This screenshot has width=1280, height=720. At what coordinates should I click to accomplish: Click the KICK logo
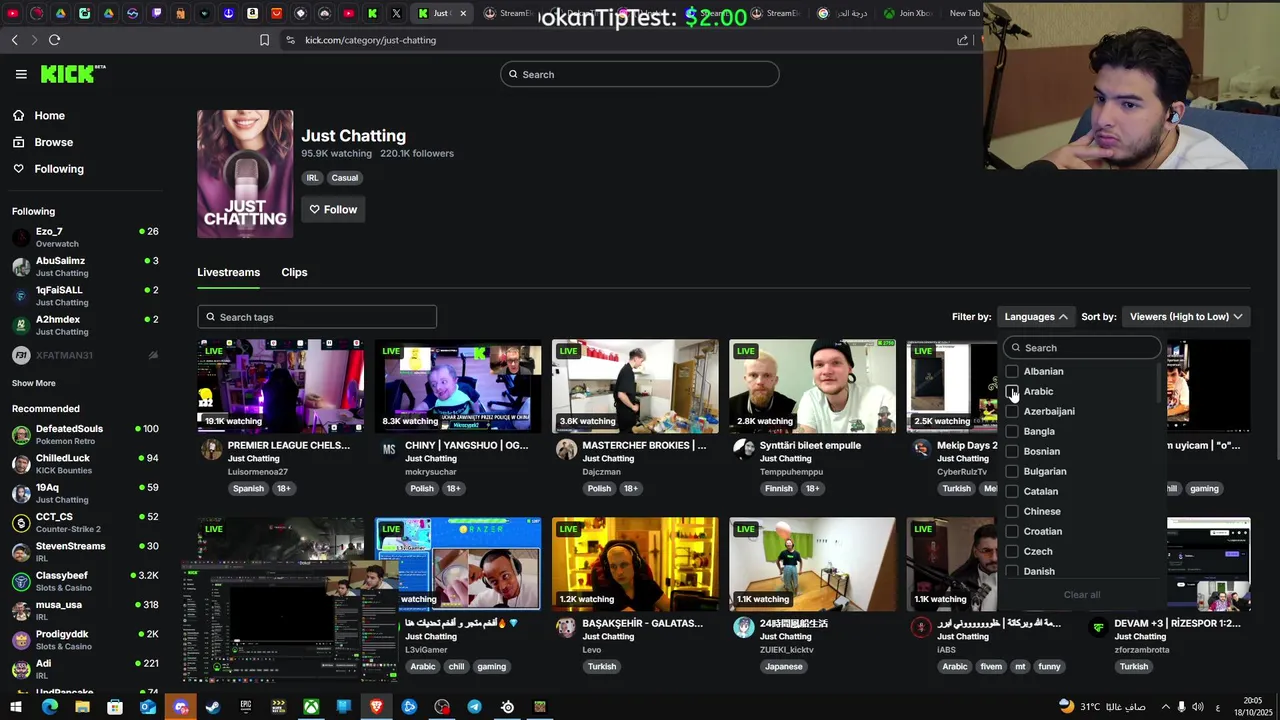(72, 74)
